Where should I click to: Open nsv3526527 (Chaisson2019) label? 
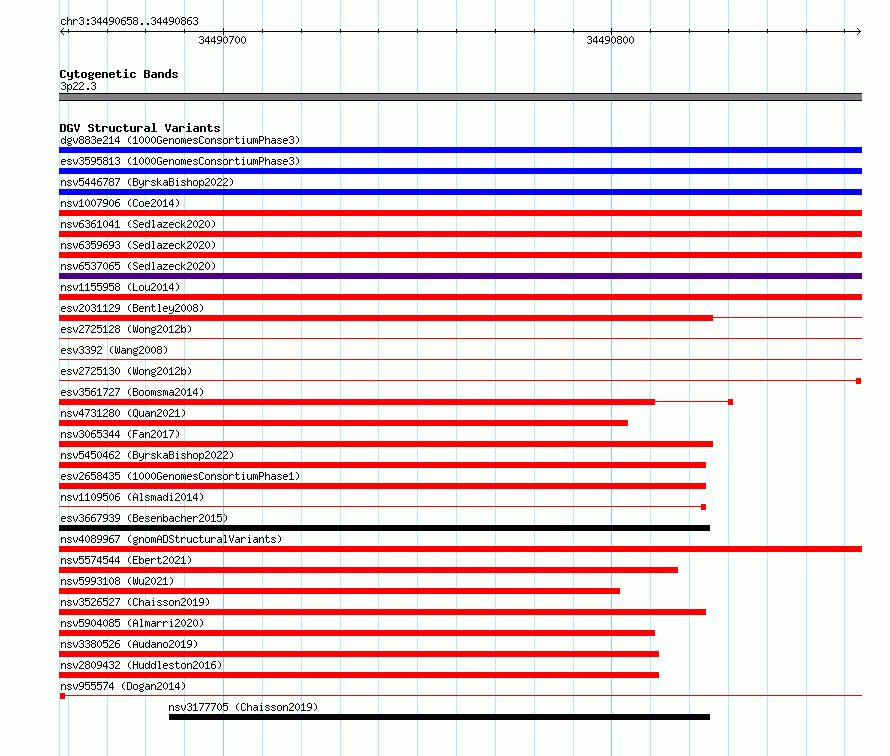pyautogui.click(x=135, y=602)
